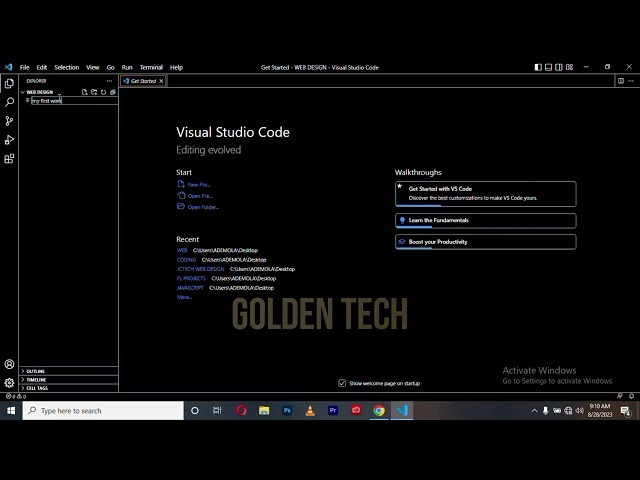The width and height of the screenshot is (640, 480).
Task: Open Boost your Productivity walkthrough
Action: pyautogui.click(x=486, y=242)
